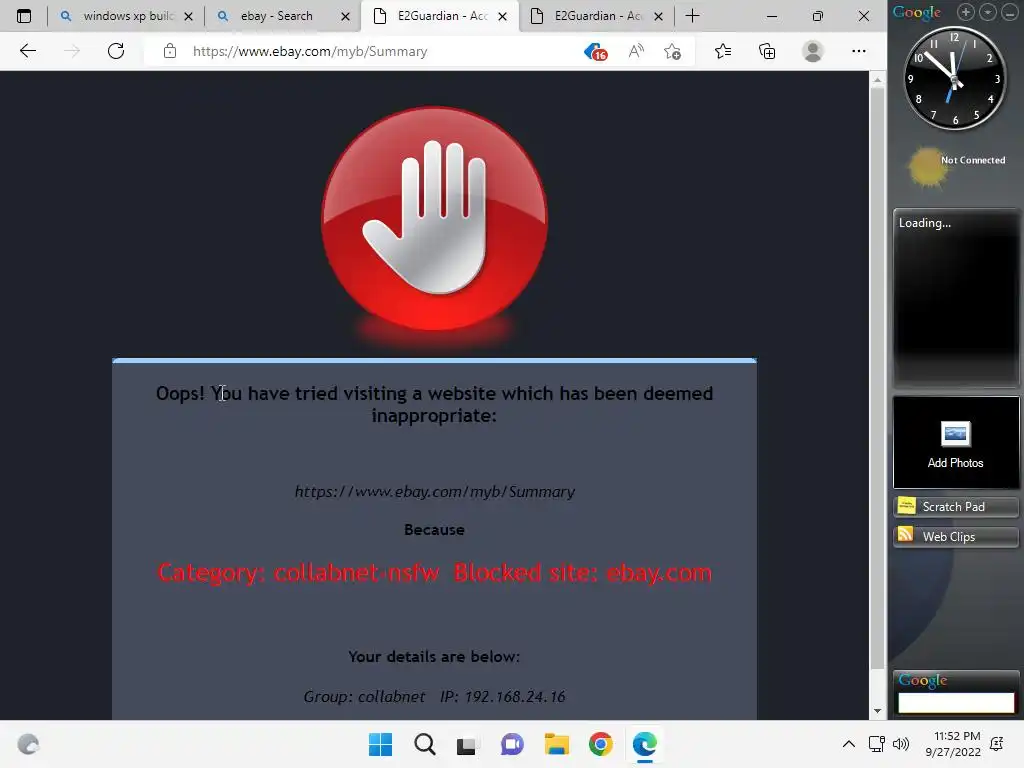The height and width of the screenshot is (768, 1024).
Task: Open Task View from taskbar
Action: pos(466,745)
